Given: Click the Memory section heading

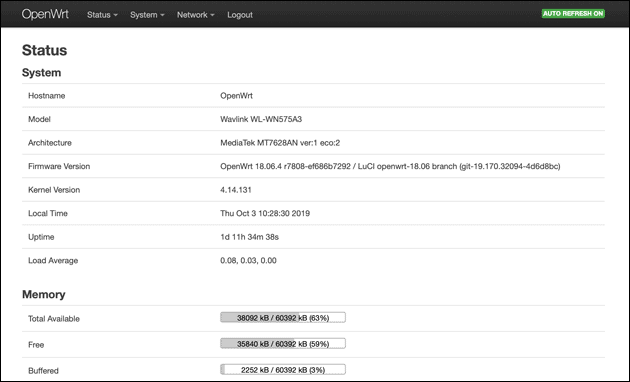Looking at the screenshot, I should pos(43,294).
